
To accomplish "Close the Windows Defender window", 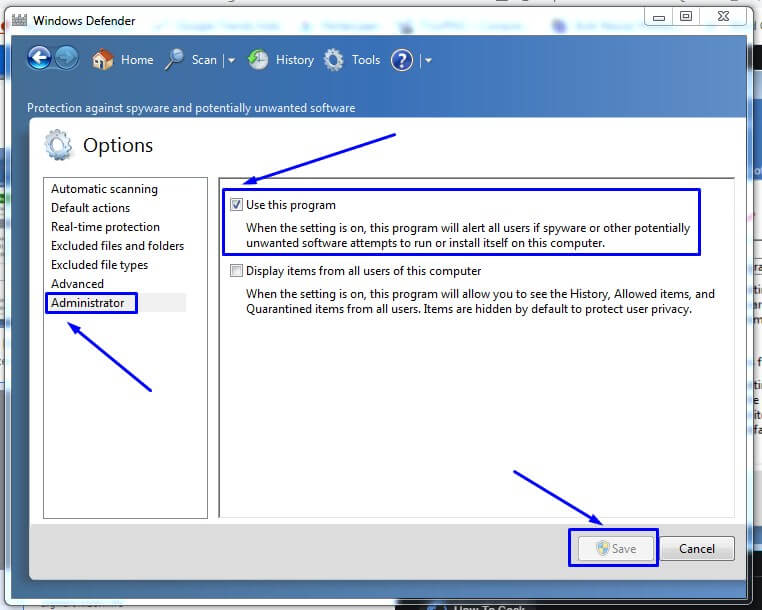I will 723,17.
